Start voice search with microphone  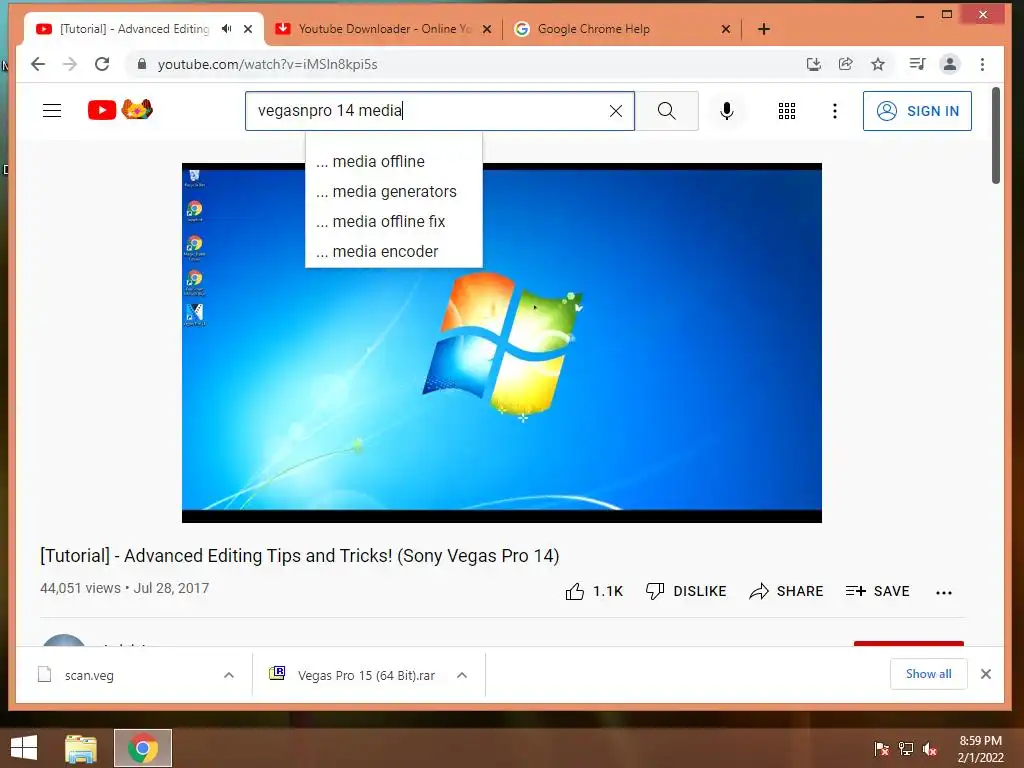pos(727,111)
